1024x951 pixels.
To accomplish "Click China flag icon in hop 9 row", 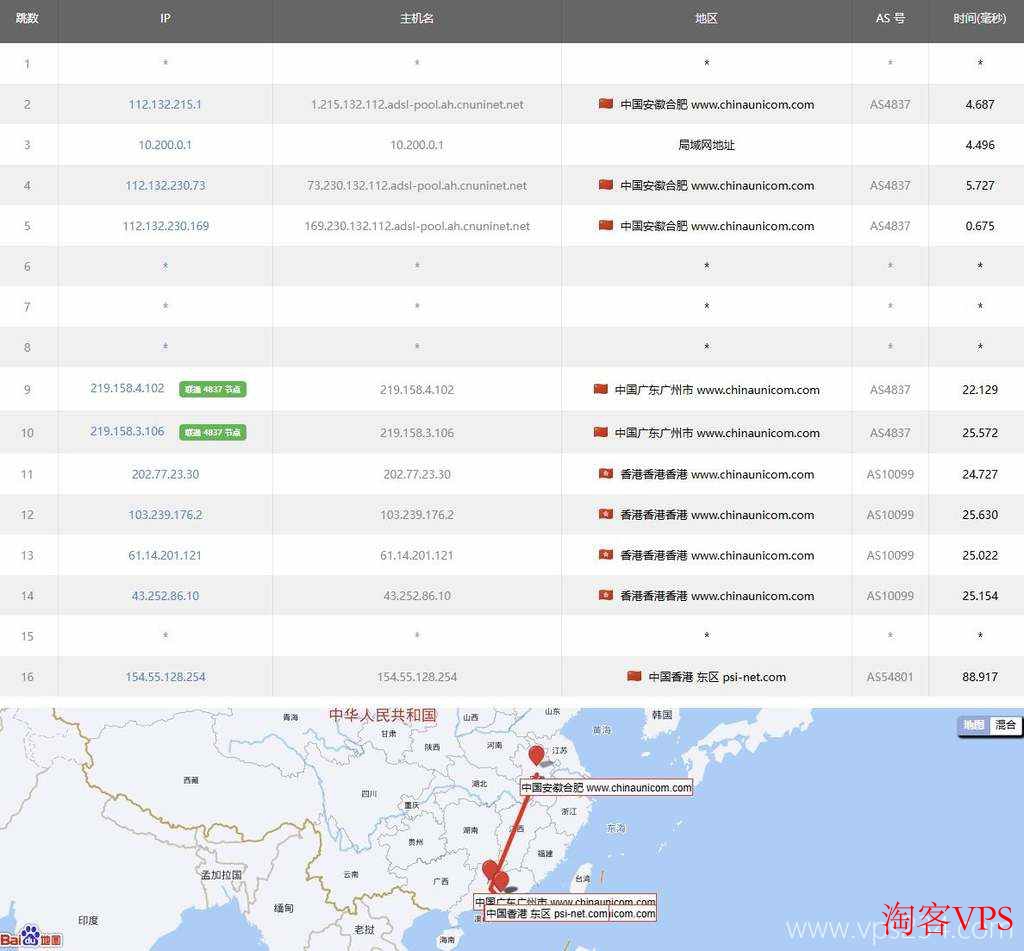I will [600, 389].
